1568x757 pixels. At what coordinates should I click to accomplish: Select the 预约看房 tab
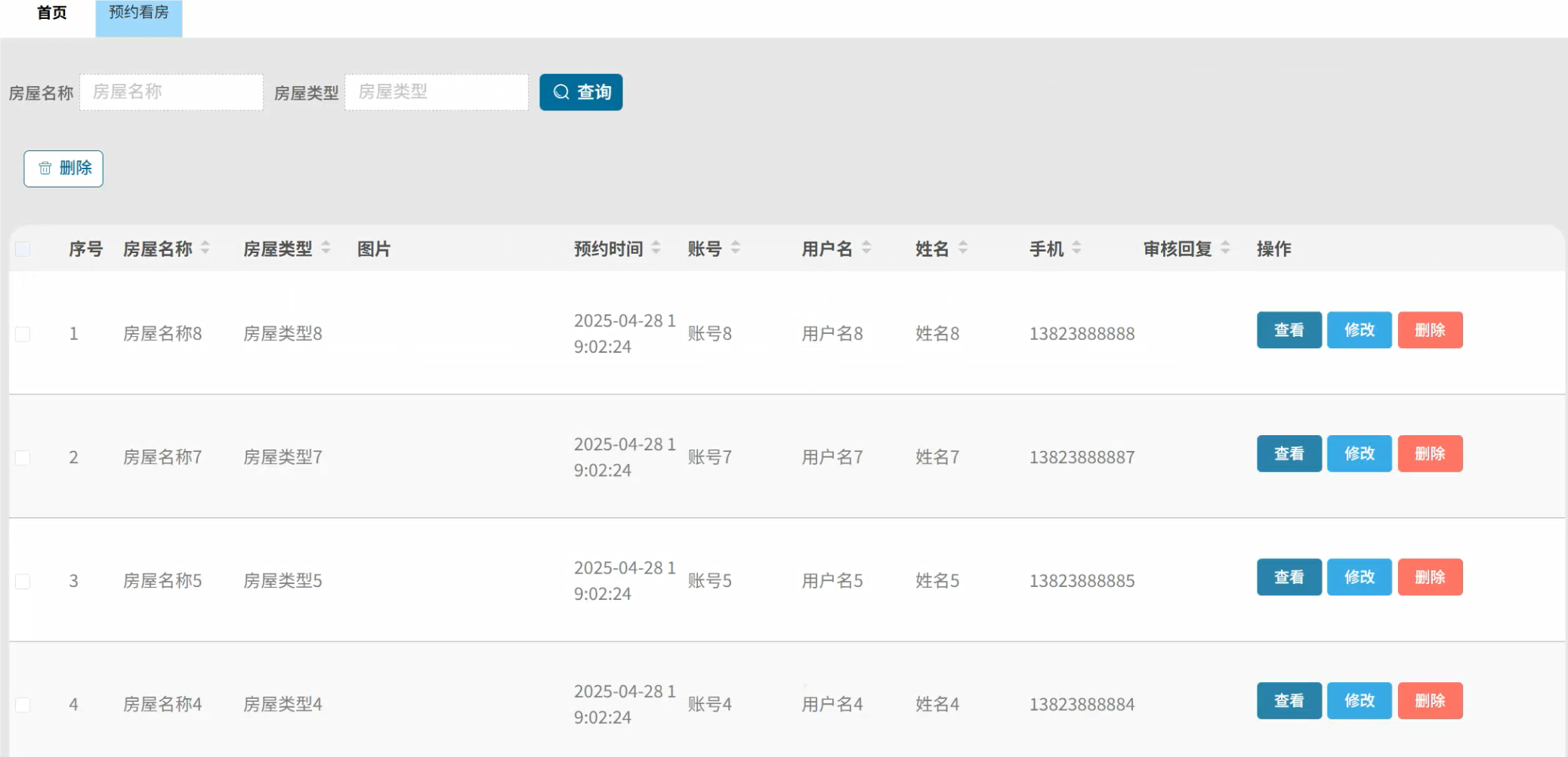coord(138,12)
